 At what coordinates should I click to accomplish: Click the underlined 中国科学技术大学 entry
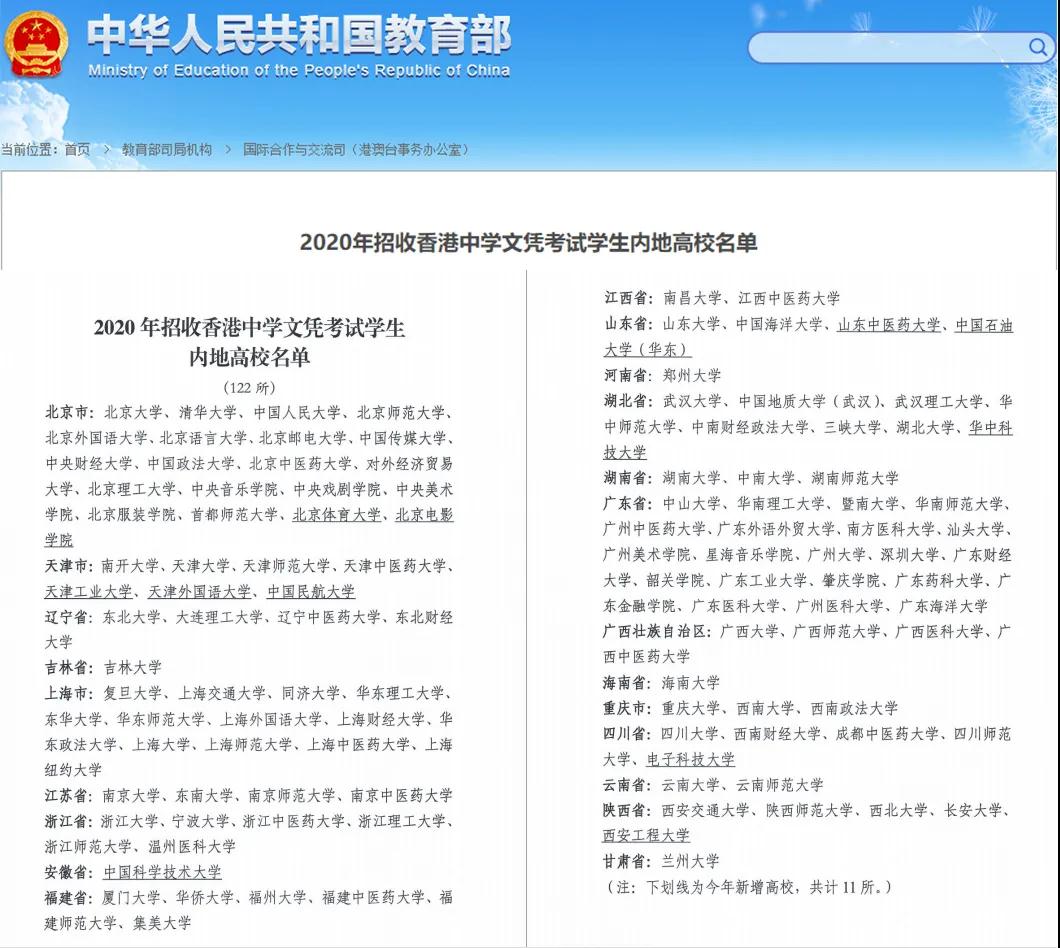(162, 872)
